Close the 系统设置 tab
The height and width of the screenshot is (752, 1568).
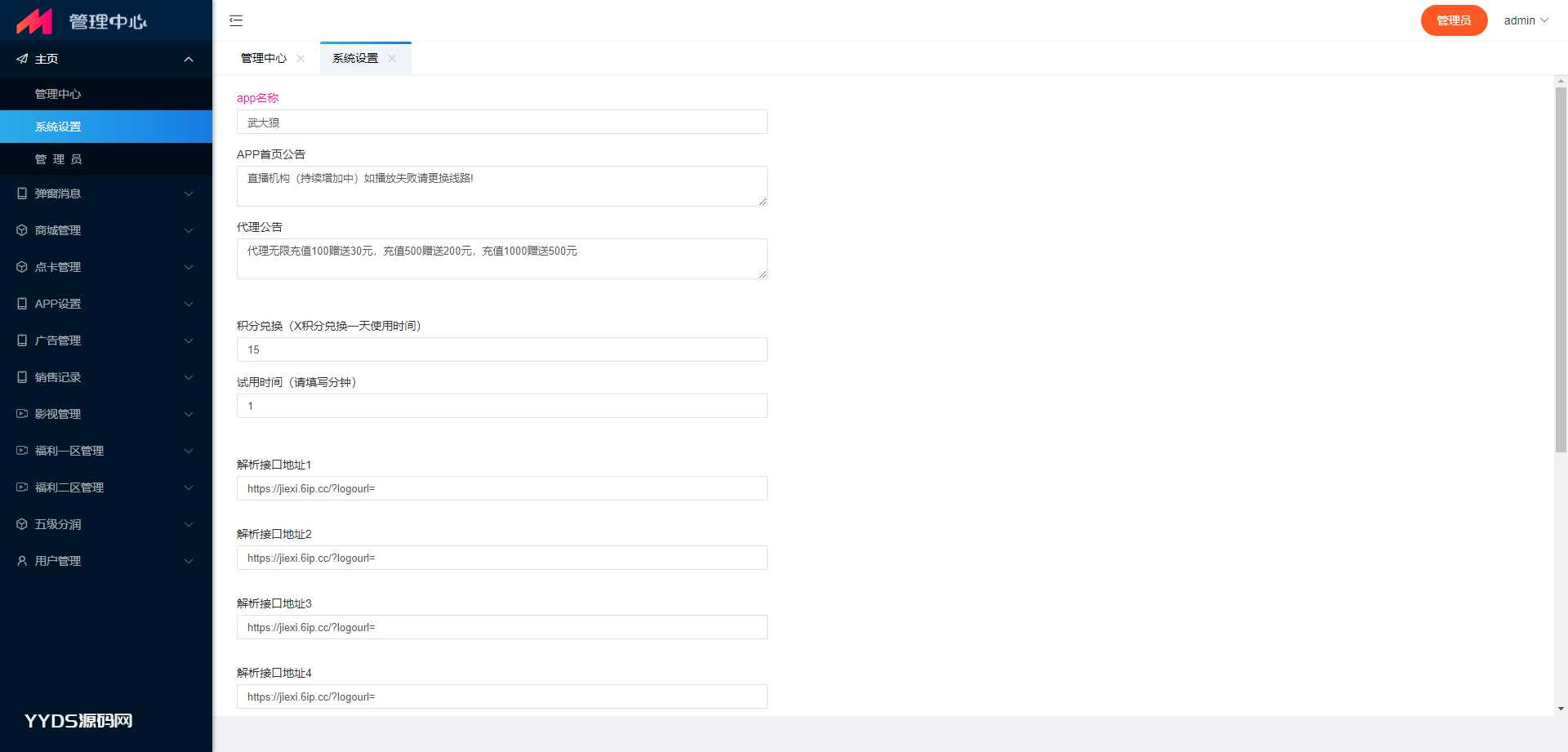coord(392,59)
